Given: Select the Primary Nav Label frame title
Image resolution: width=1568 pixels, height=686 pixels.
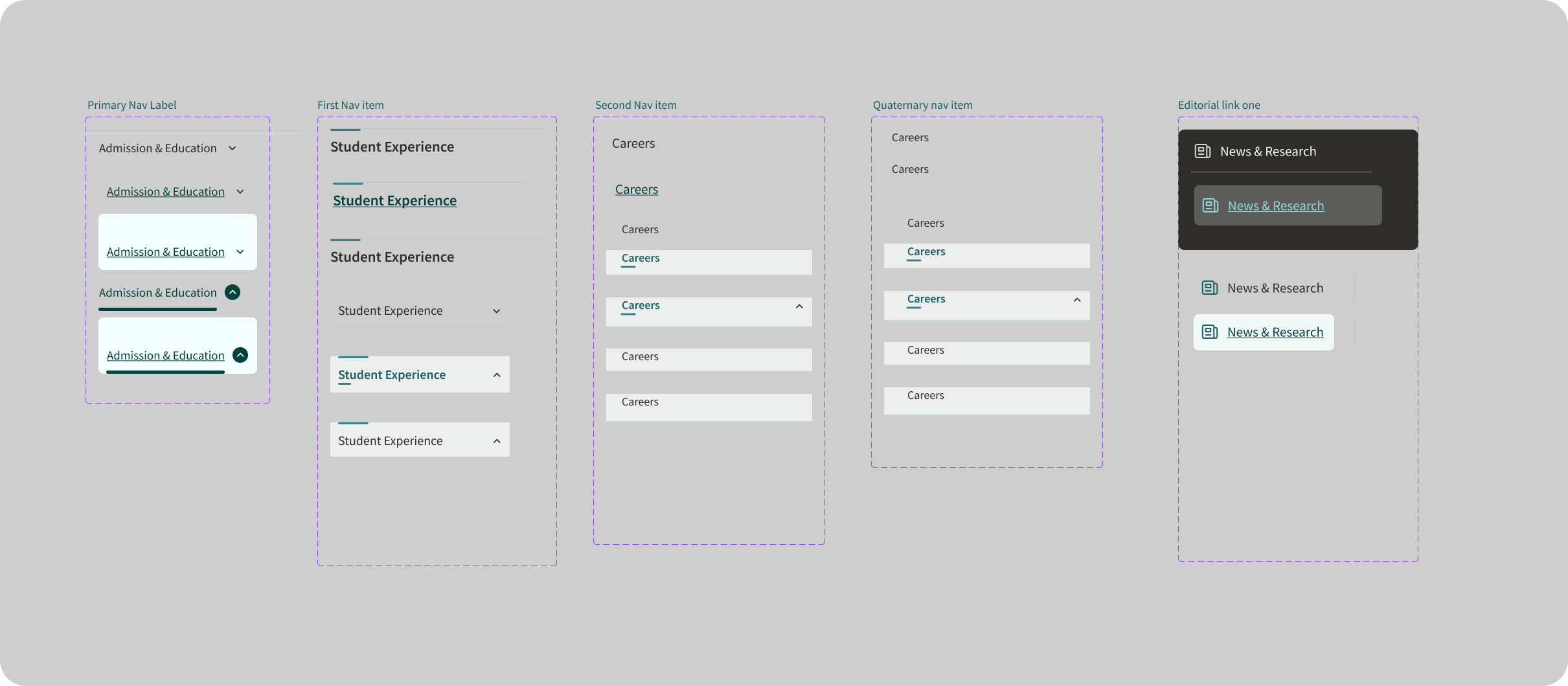Looking at the screenshot, I should [132, 105].
